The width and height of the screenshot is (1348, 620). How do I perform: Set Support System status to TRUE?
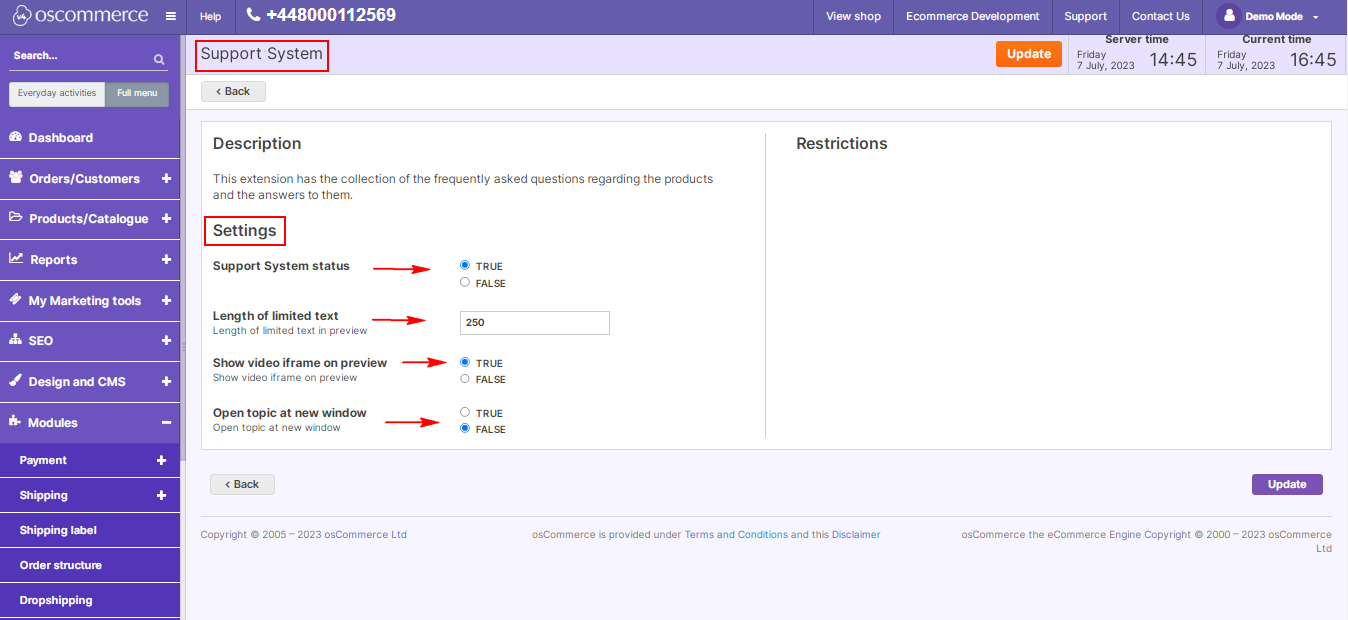pyautogui.click(x=465, y=265)
